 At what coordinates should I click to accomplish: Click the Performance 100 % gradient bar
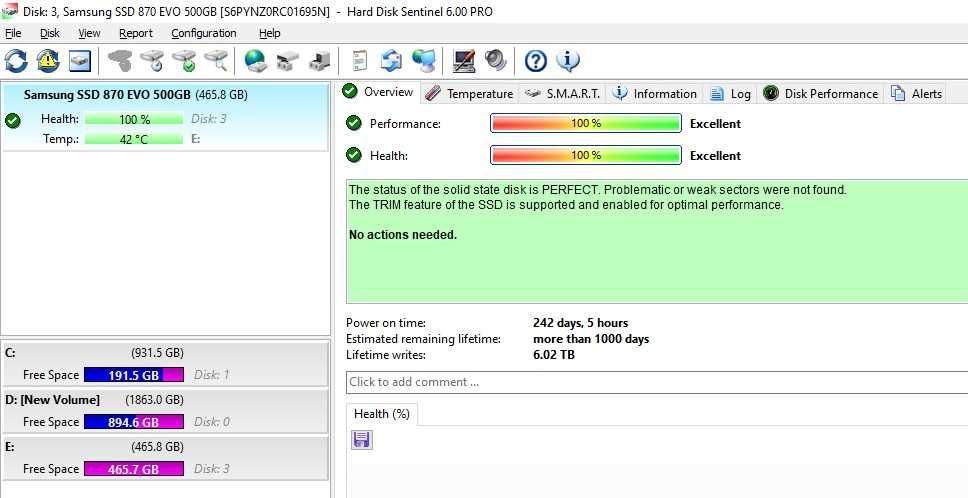[x=586, y=123]
